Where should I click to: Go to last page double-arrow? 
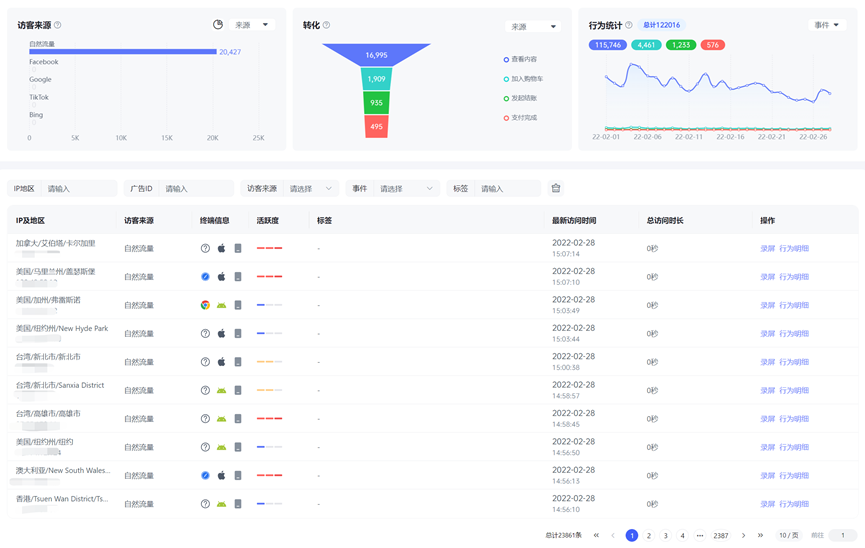point(760,535)
